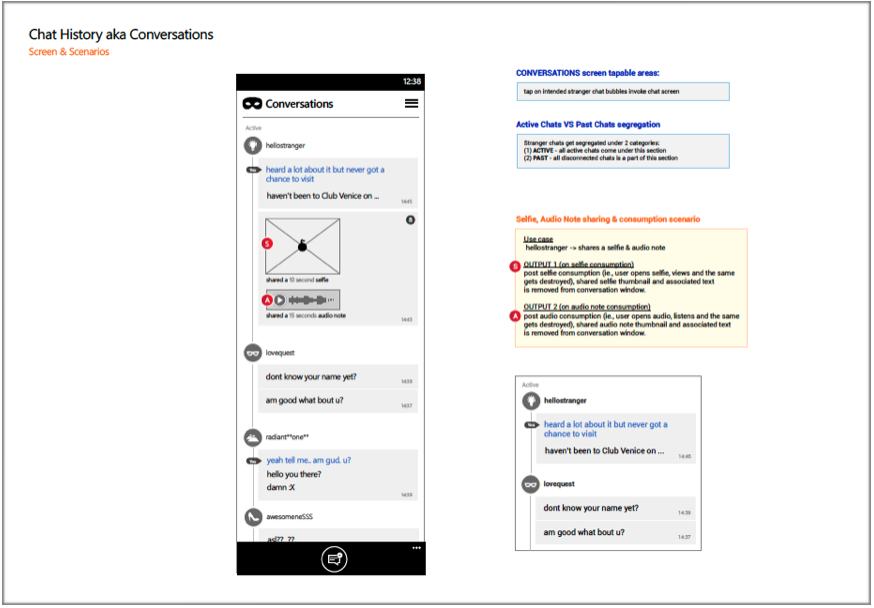Viewport: 874px width, 608px height.
Task: Open the shared selfie thumbnail with the bomb icon
Action: point(303,246)
